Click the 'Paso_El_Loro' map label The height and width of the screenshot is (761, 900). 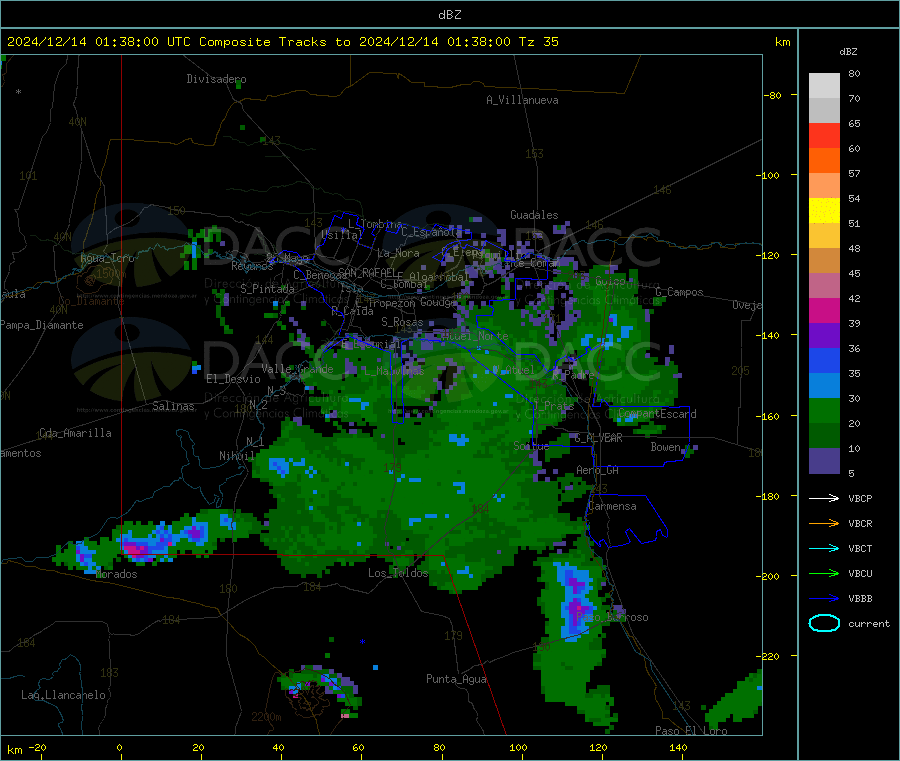click(691, 731)
